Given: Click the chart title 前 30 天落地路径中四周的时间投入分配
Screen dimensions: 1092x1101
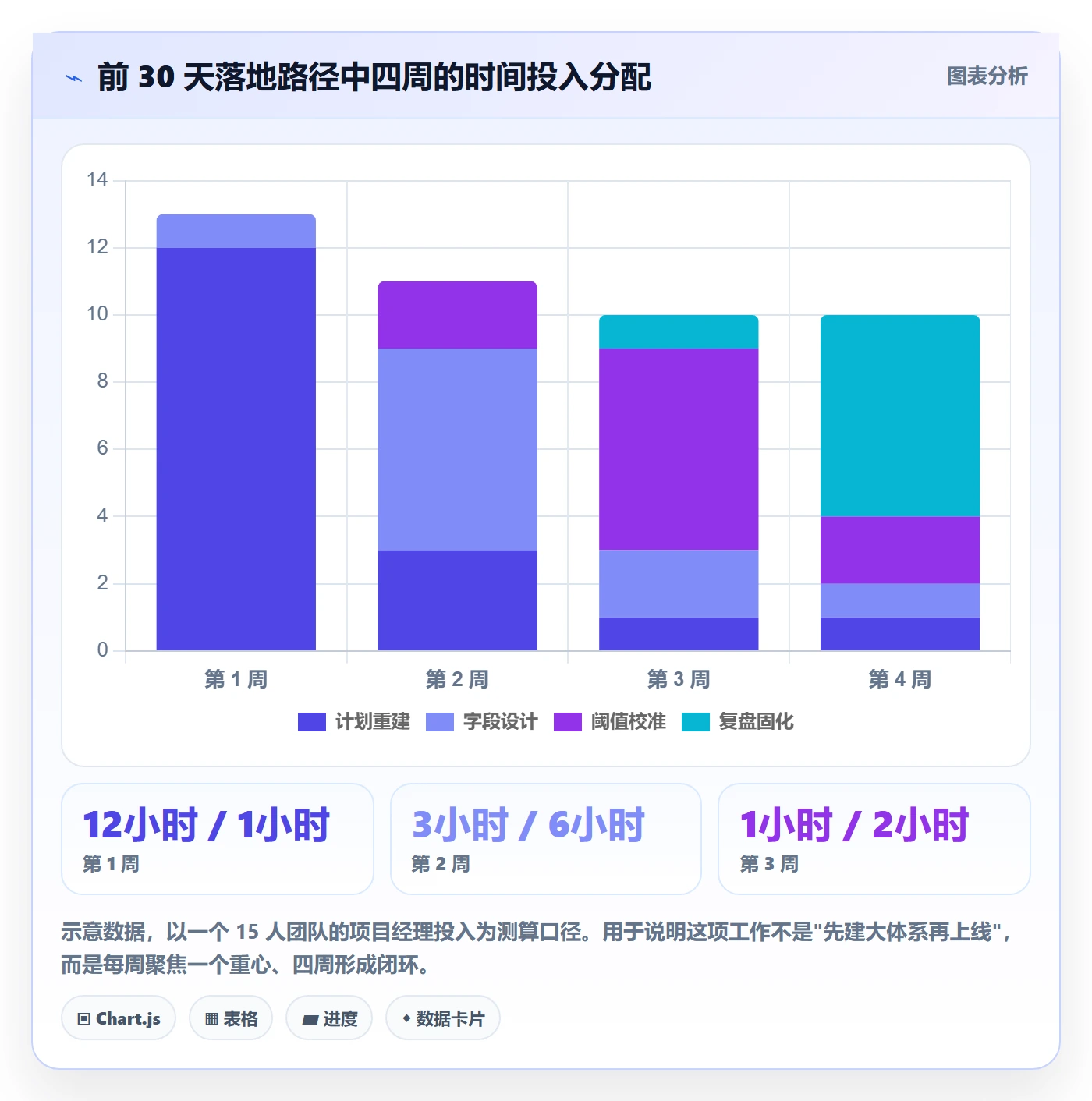Looking at the screenshot, I should (374, 77).
